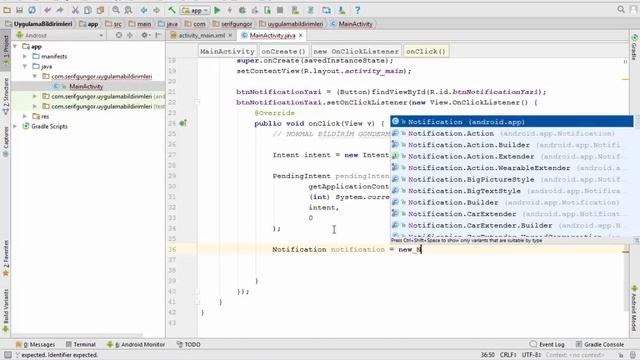This screenshot has height=360, width=640.
Task: Click the Redo arrow icon
Action: [x=60, y=10]
